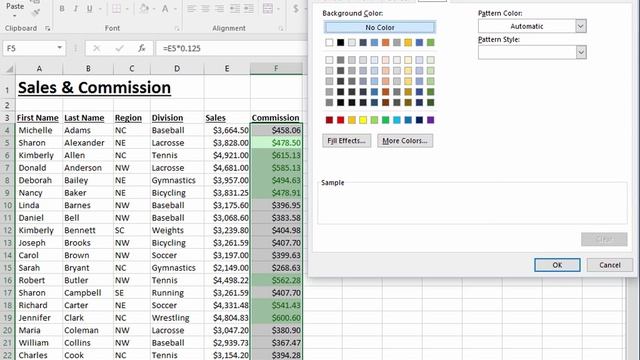This screenshot has width=640, height=360.
Task: Click the Insert Function fx icon
Action: point(141,48)
